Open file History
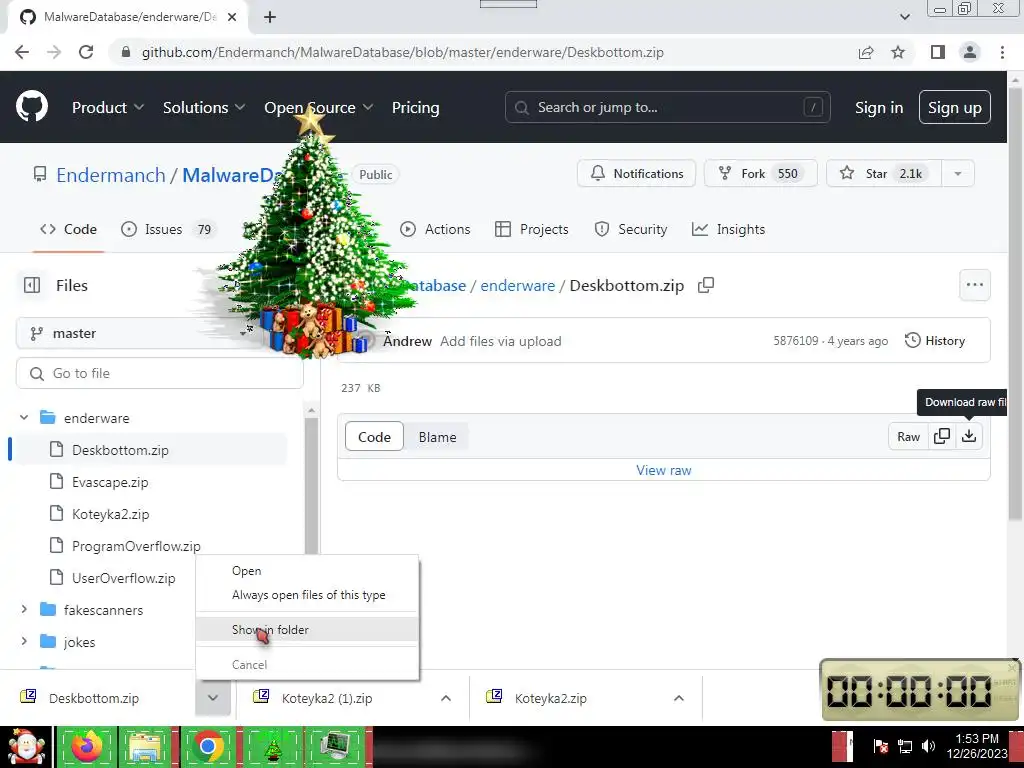Viewport: 1024px width, 768px height. point(935,341)
